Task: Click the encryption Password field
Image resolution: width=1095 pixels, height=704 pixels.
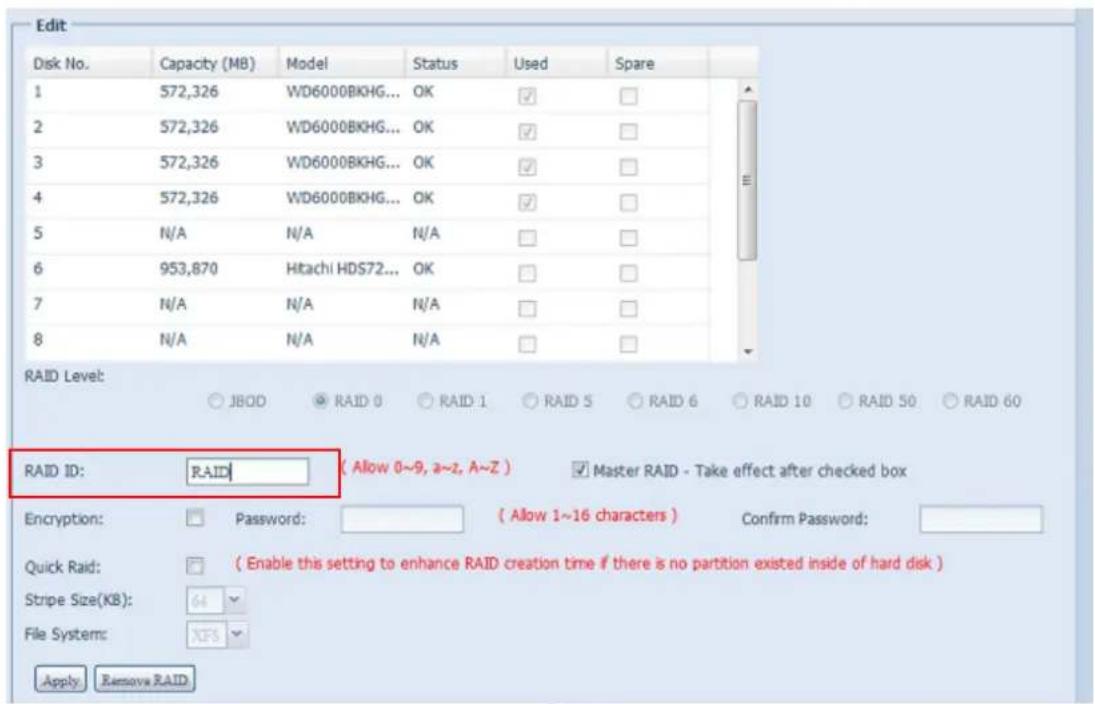Action: tap(401, 520)
